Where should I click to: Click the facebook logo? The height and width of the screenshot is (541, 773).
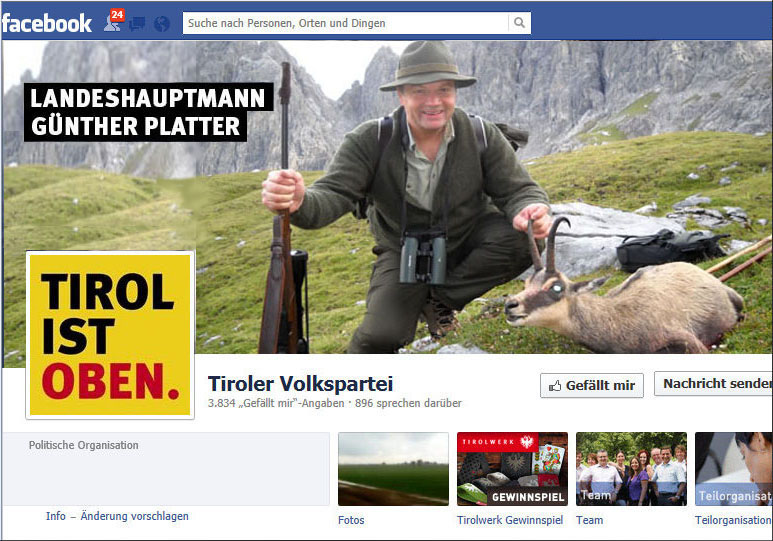[x=47, y=23]
